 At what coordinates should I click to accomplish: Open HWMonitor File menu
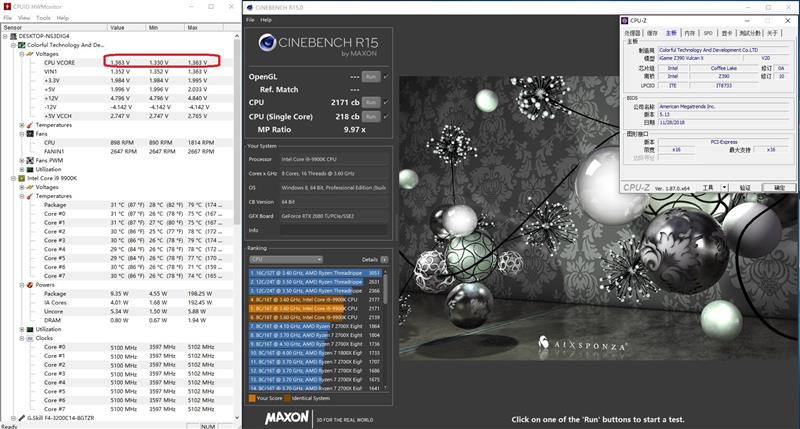point(8,18)
